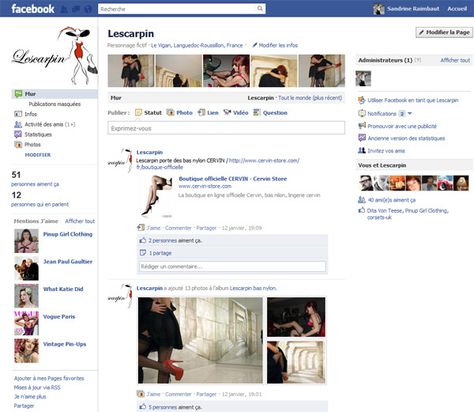The height and width of the screenshot is (412, 474).
Task: Click the Statistiques chart icon
Action: [18, 134]
